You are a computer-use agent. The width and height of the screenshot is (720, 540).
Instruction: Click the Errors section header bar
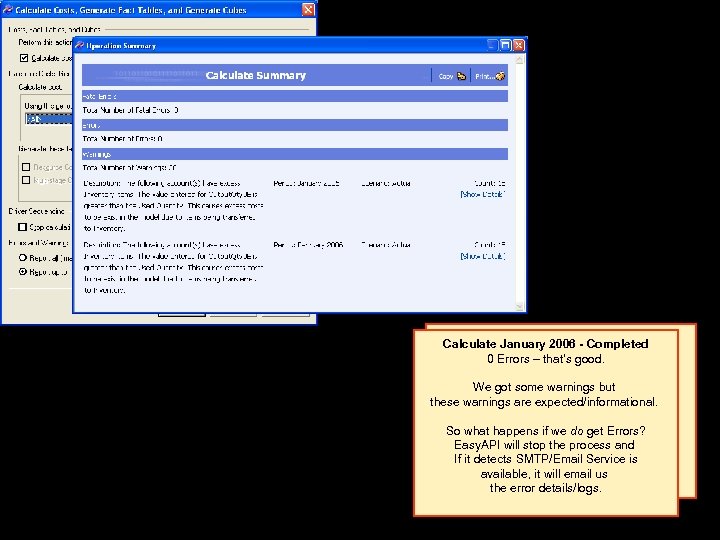point(295,125)
